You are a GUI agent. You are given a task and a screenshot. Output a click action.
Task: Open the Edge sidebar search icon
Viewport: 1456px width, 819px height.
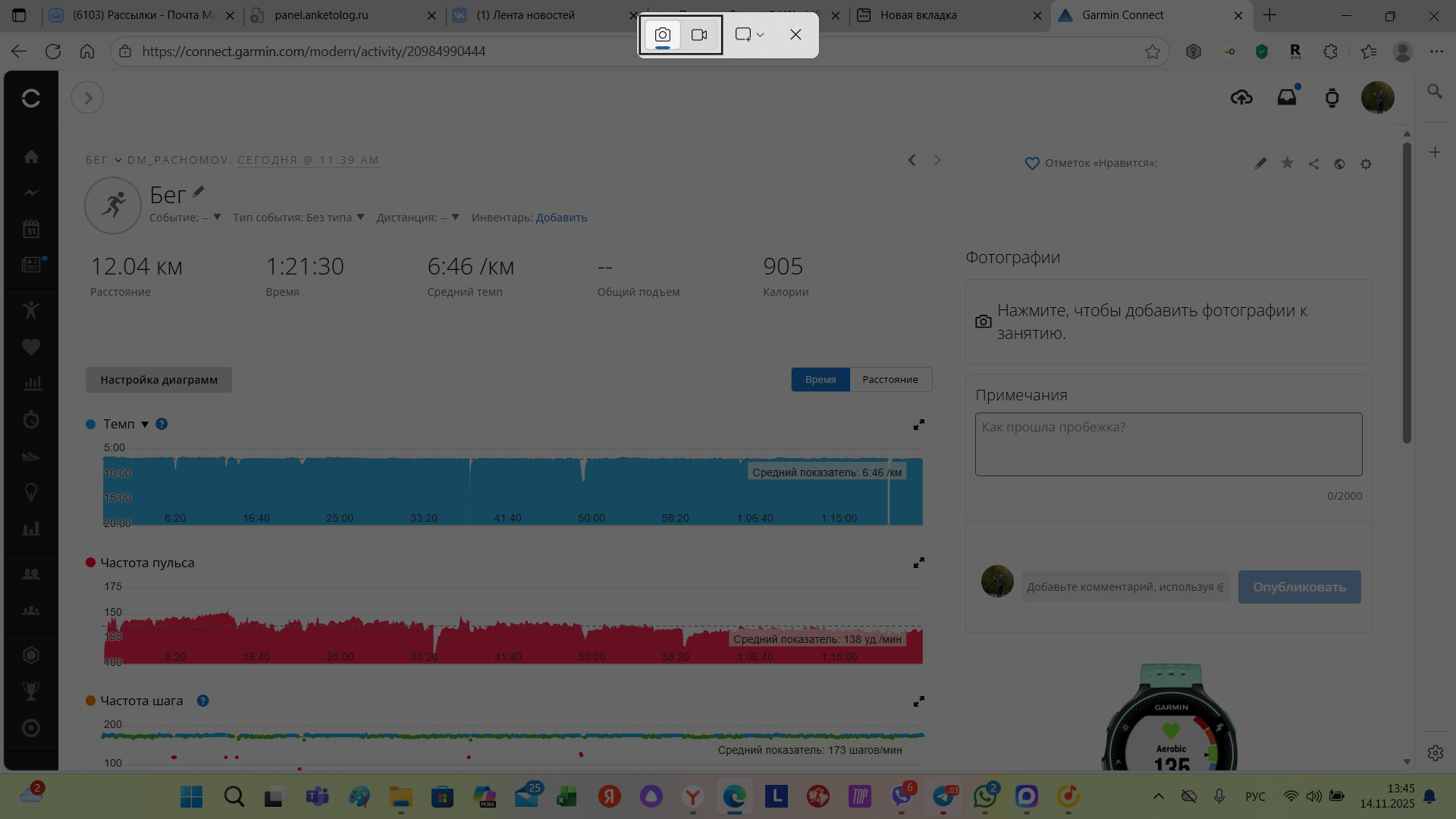click(x=1434, y=91)
